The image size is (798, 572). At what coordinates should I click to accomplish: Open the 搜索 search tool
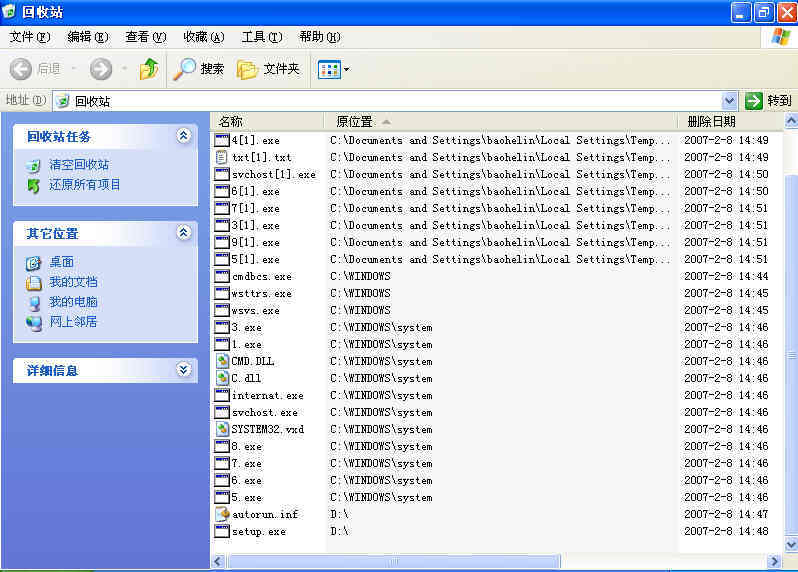click(x=199, y=69)
